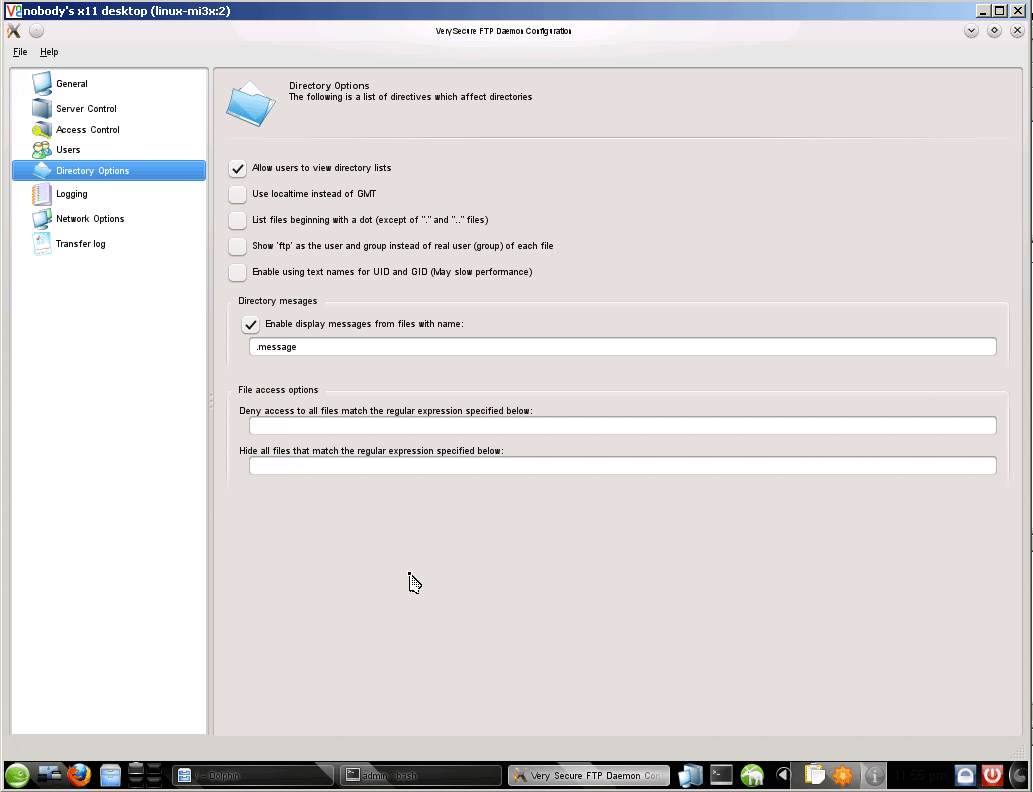Launch Firefox from the taskbar
1033x792 pixels.
79,775
